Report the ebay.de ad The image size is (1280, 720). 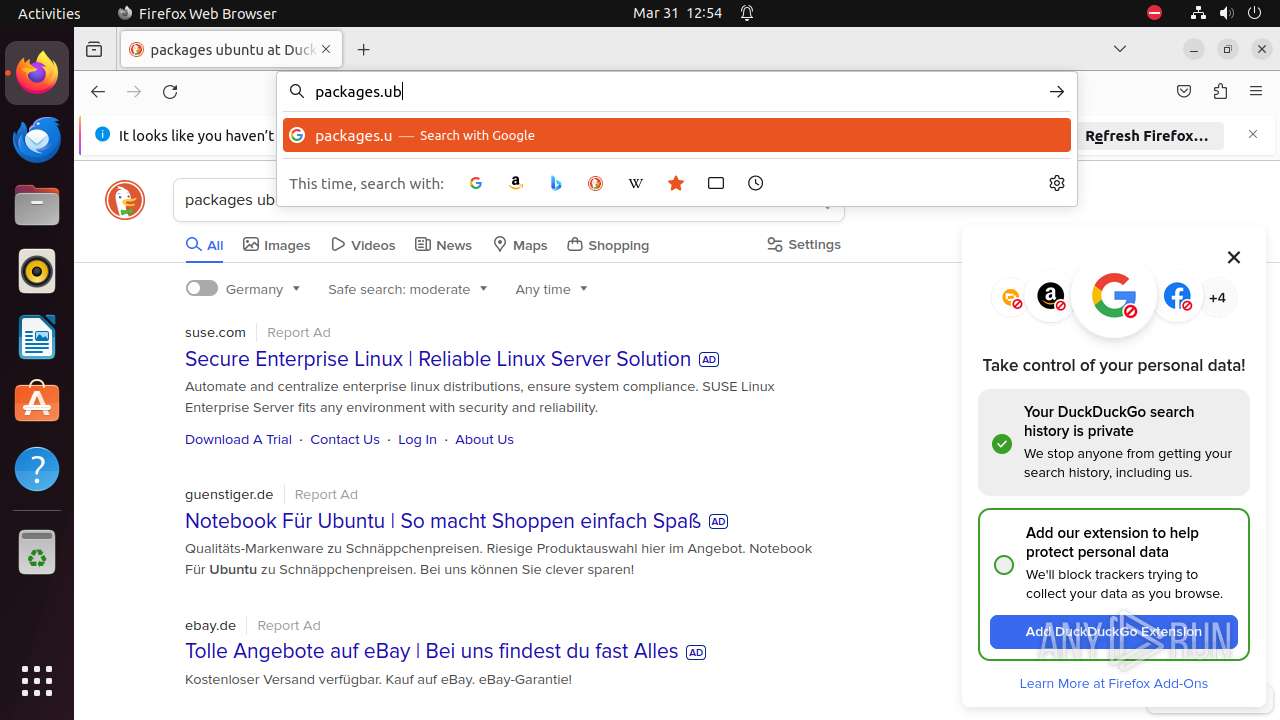[289, 625]
